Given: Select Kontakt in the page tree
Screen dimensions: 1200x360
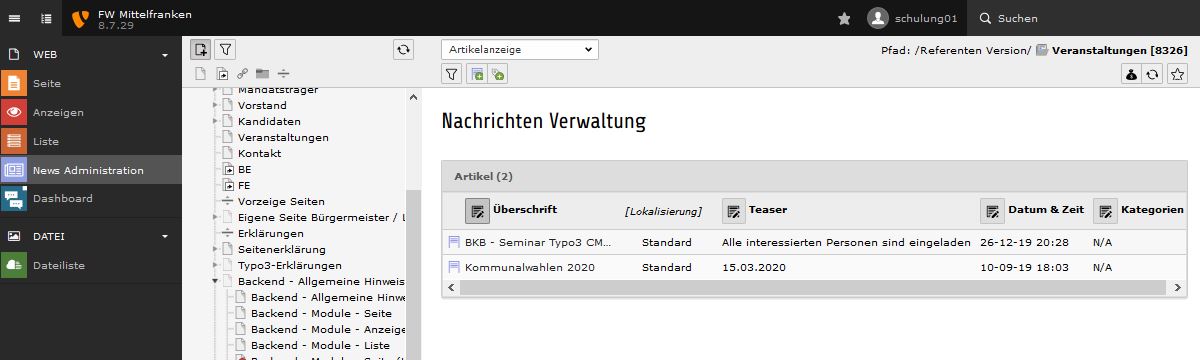Looking at the screenshot, I should (x=259, y=153).
